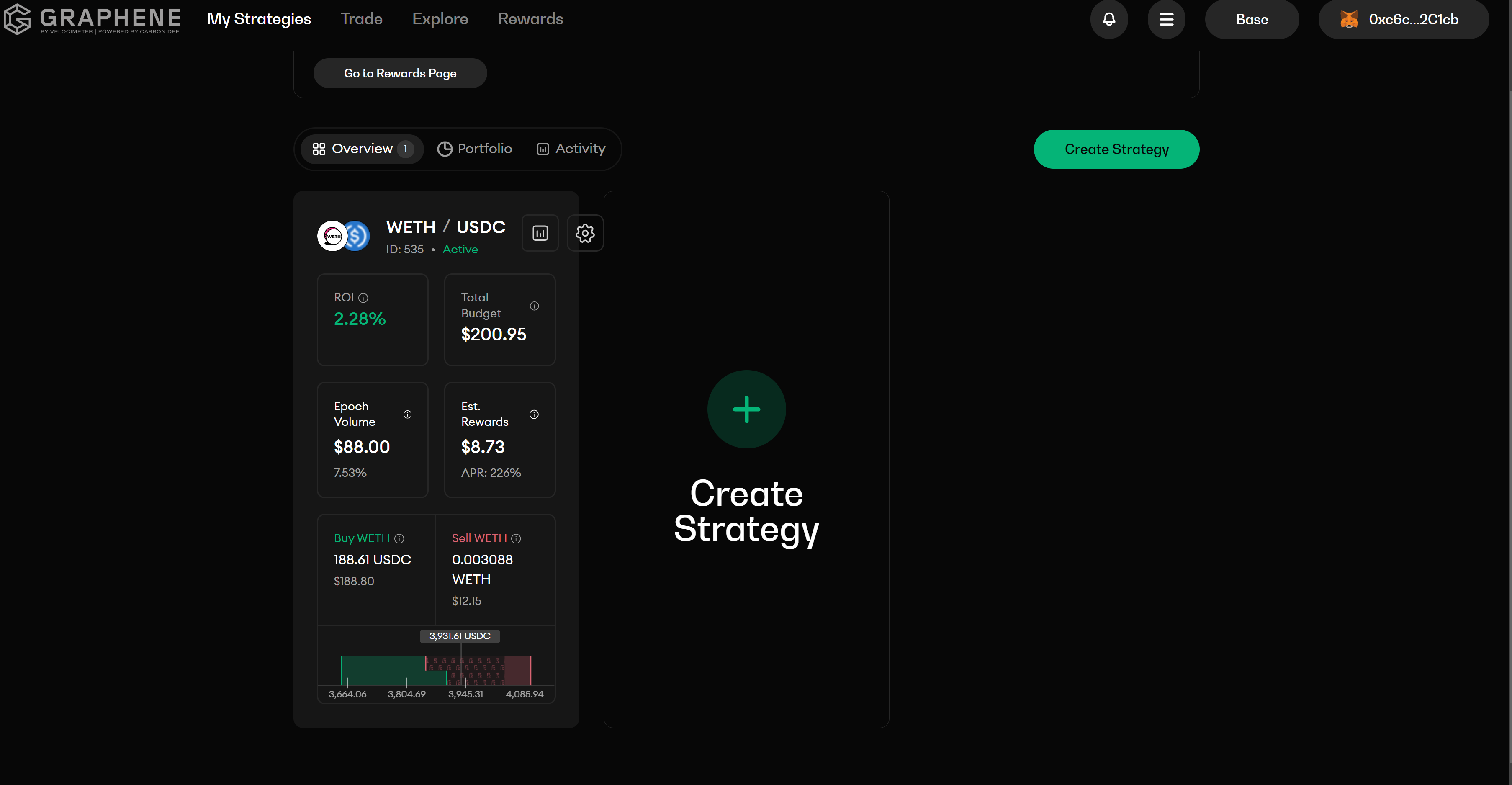Click the green plus circle icon

746,409
